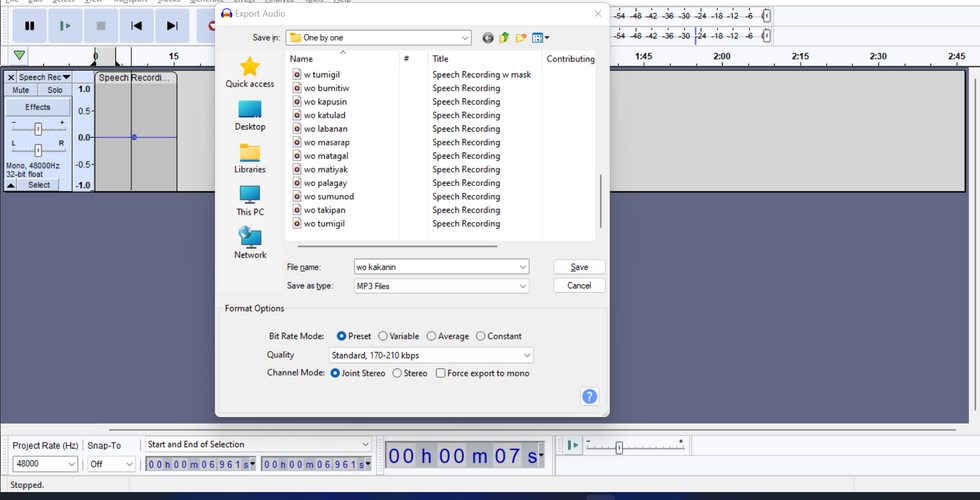Select the wo katulad file
This screenshot has height=500, width=980.
324,115
